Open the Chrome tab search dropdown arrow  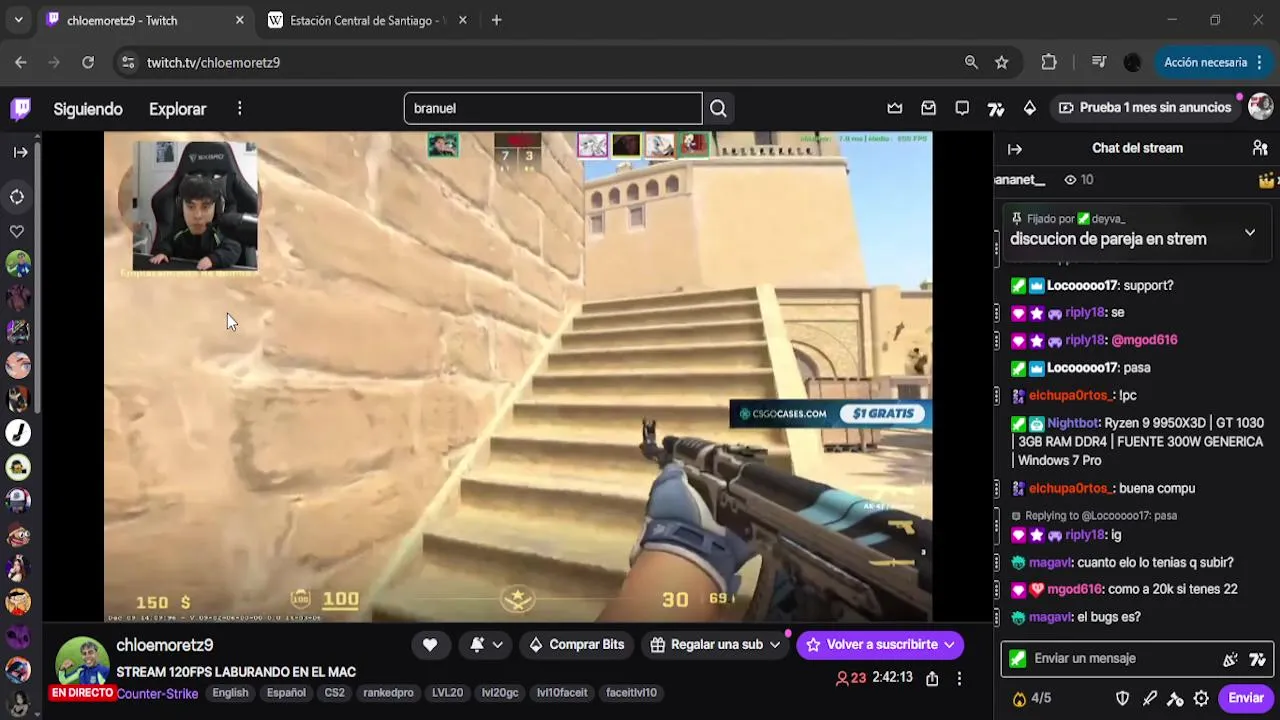[18, 20]
